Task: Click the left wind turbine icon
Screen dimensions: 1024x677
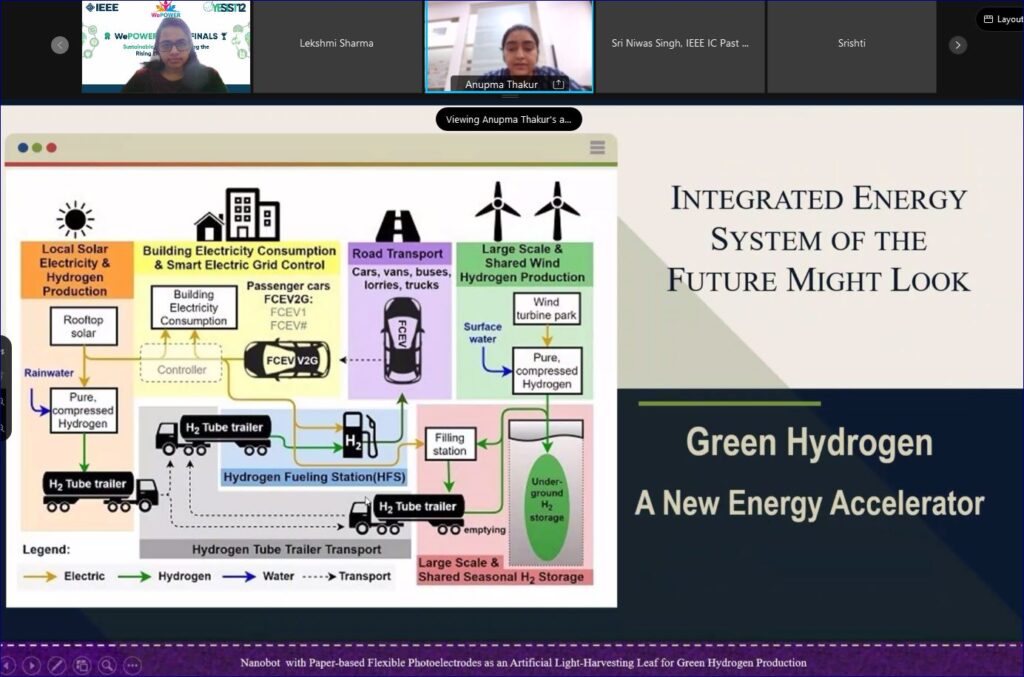Action: tap(498, 211)
